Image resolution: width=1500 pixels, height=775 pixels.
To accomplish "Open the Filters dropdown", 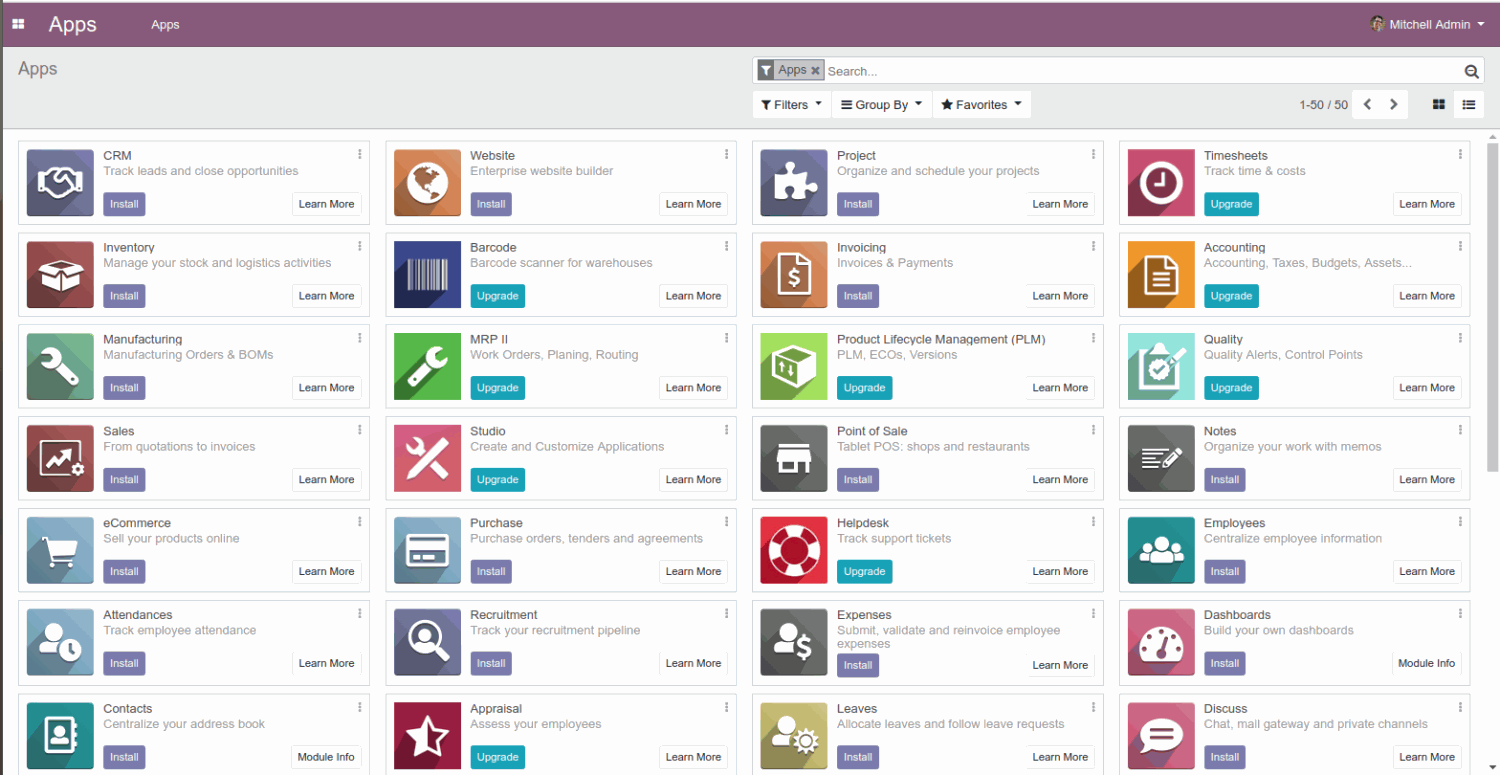I will coord(790,104).
